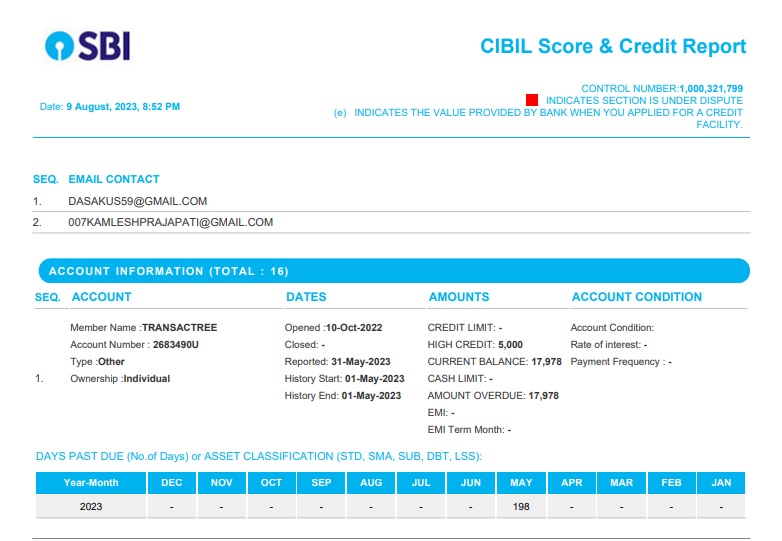Click the MAY column header in table
This screenshot has width=782, height=541.
pyautogui.click(x=521, y=483)
